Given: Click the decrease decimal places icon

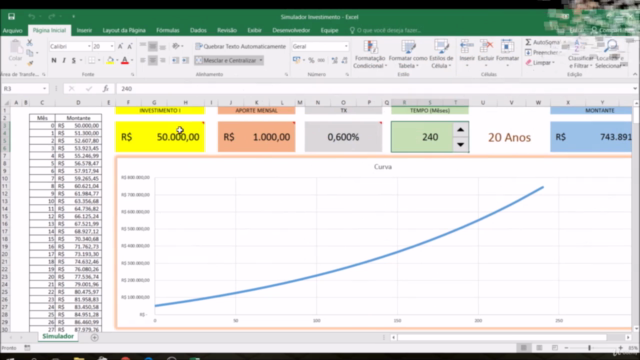Looking at the screenshot, I should pyautogui.click(x=344, y=60).
